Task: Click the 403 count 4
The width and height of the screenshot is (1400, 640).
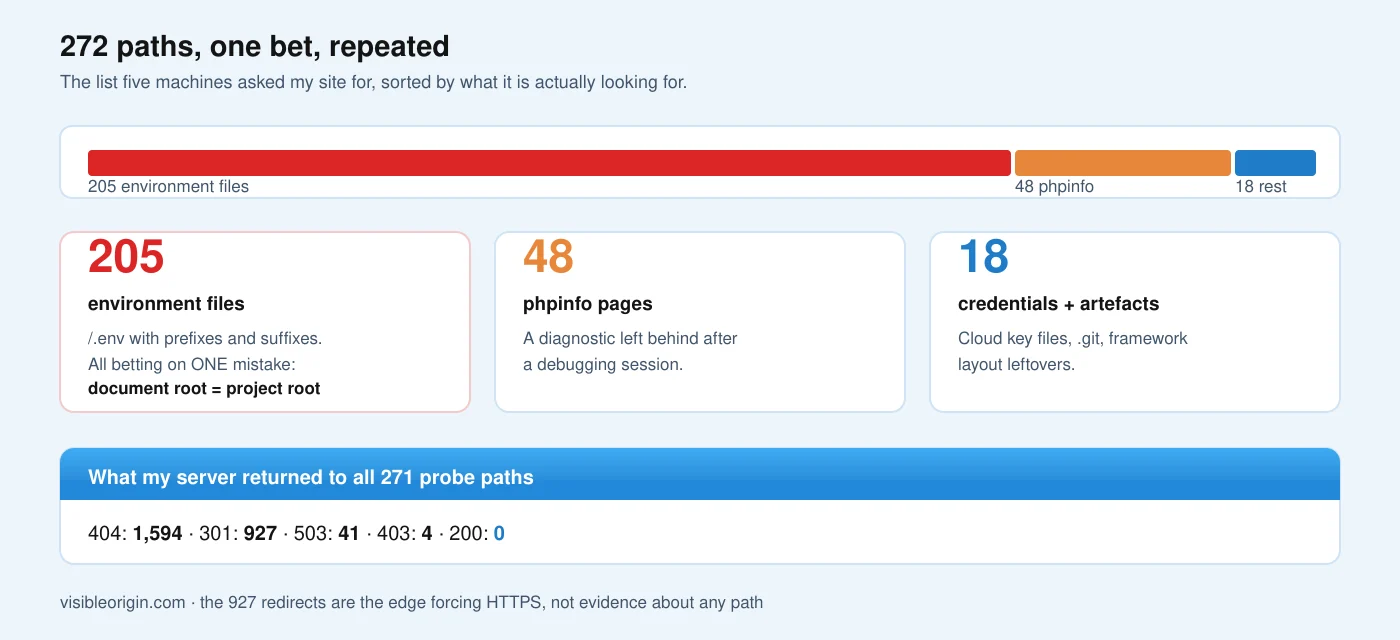Action: coord(427,534)
